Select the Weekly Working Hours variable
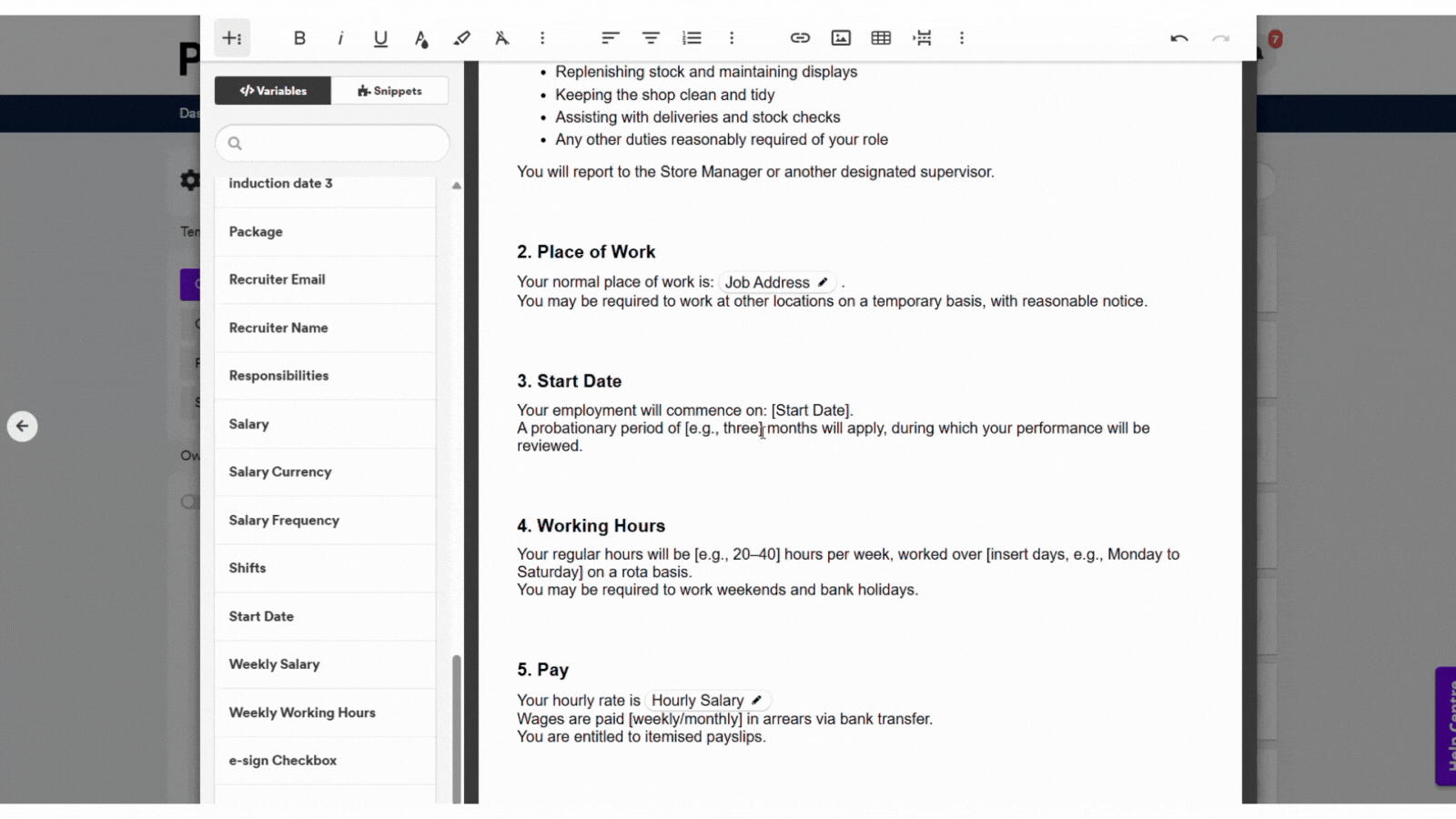This screenshot has width=1456, height=819. click(x=325, y=713)
